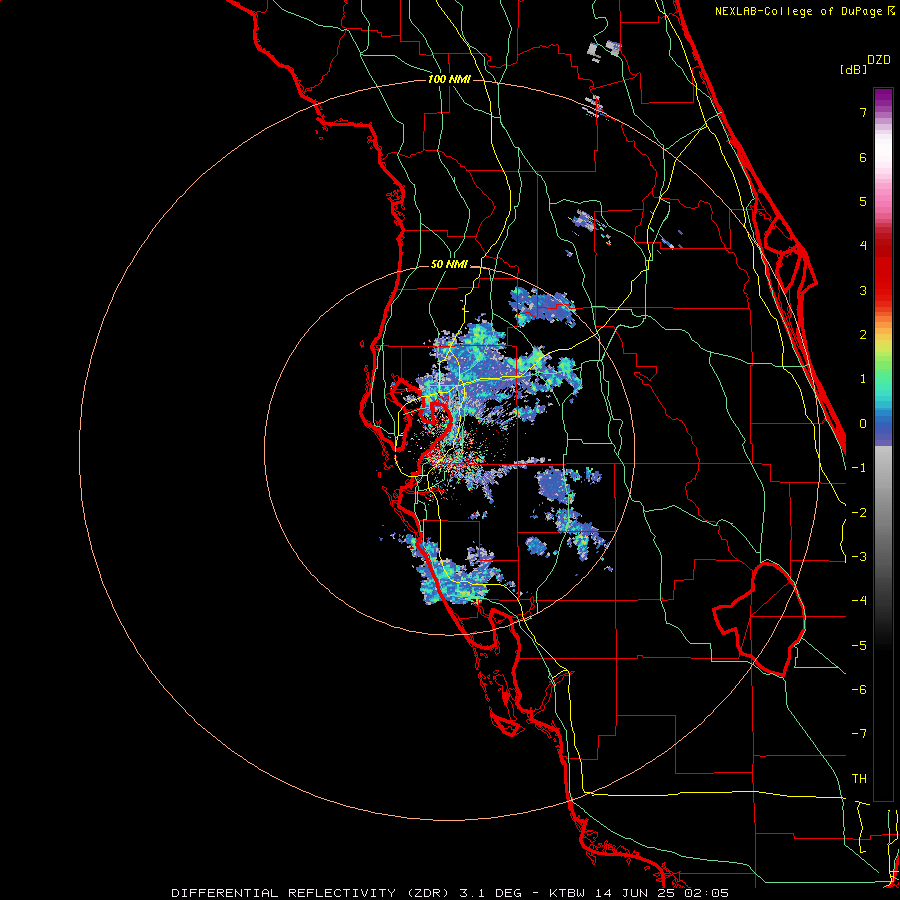Click the -3 tick label on the scale
900x900 pixels.
tap(859, 557)
